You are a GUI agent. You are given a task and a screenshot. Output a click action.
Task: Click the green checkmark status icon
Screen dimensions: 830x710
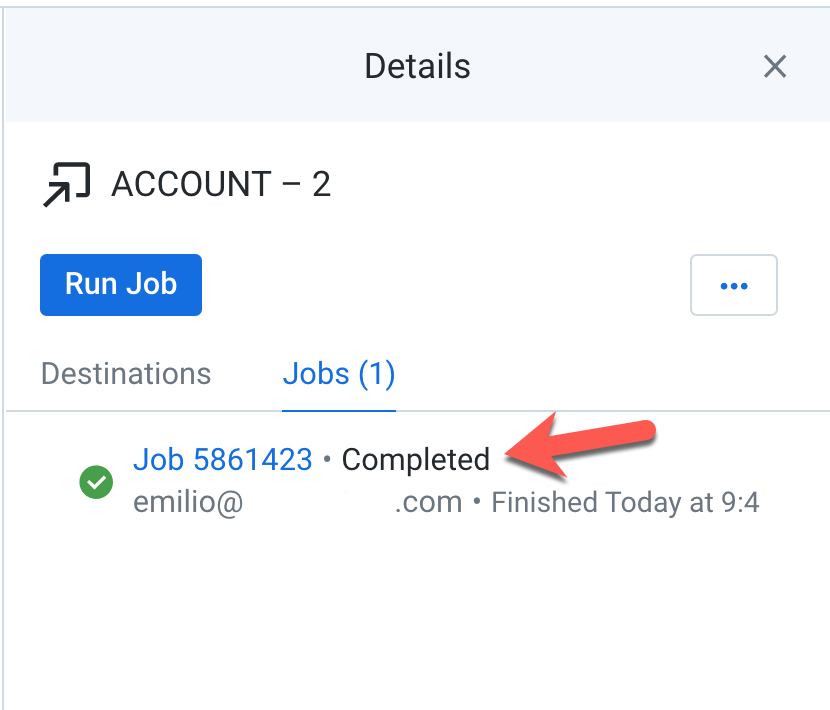(x=96, y=482)
